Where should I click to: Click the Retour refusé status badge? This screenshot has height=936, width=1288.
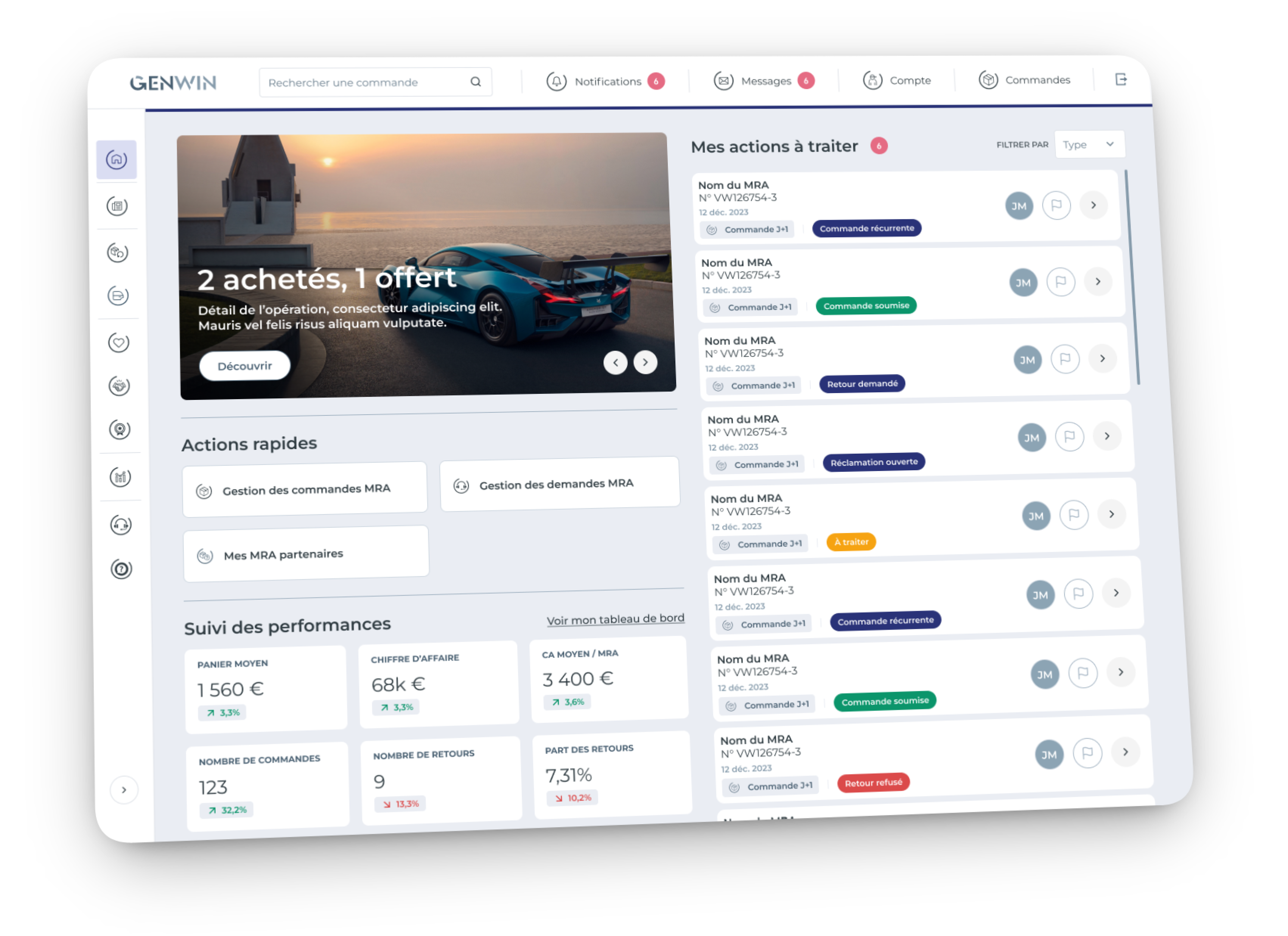(873, 783)
